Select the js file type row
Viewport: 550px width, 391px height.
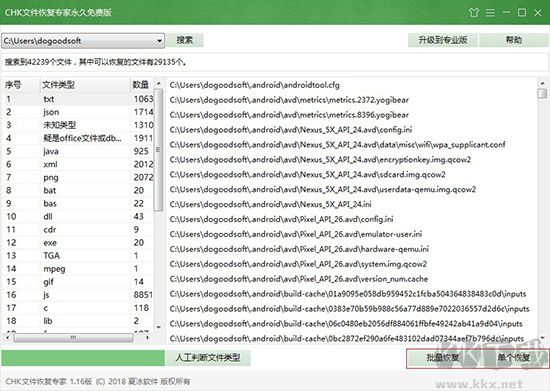click(x=78, y=295)
